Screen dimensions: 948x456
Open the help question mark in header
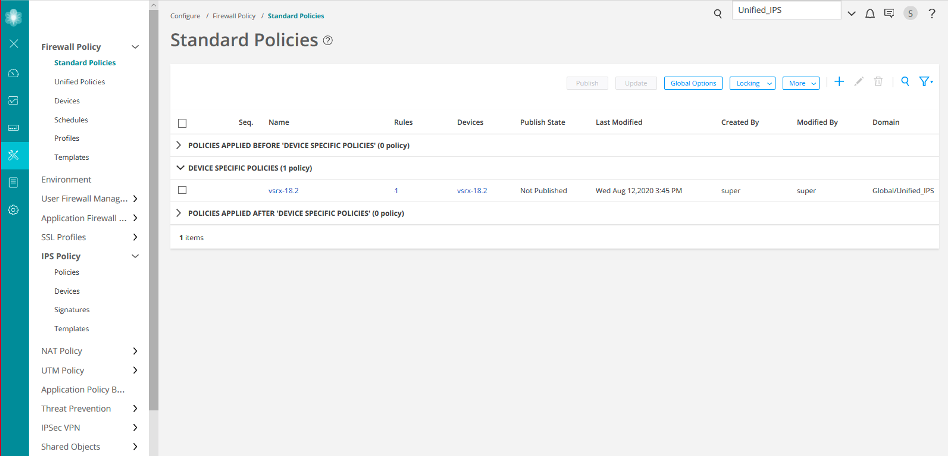(931, 13)
